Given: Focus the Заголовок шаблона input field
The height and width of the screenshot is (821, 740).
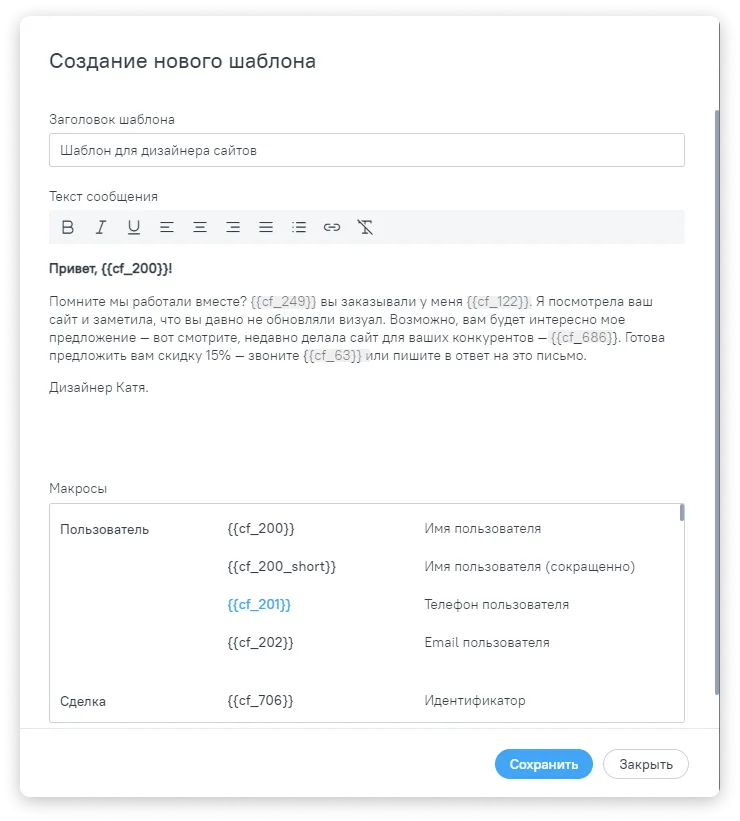Looking at the screenshot, I should 367,150.
